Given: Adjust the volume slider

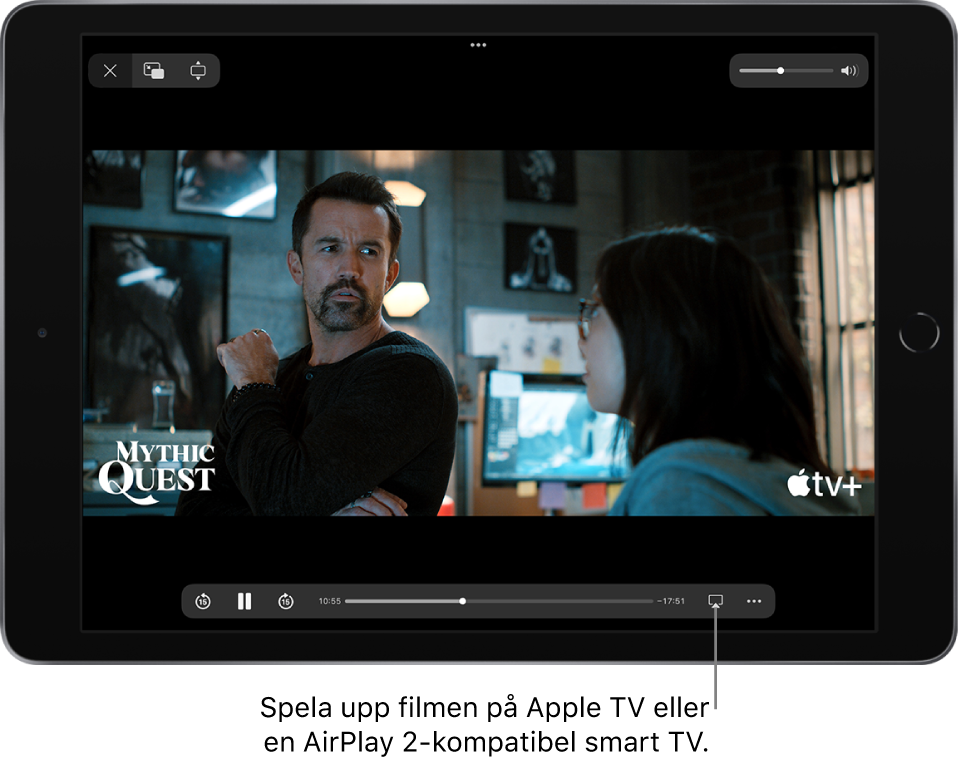Looking at the screenshot, I should coord(786,71).
